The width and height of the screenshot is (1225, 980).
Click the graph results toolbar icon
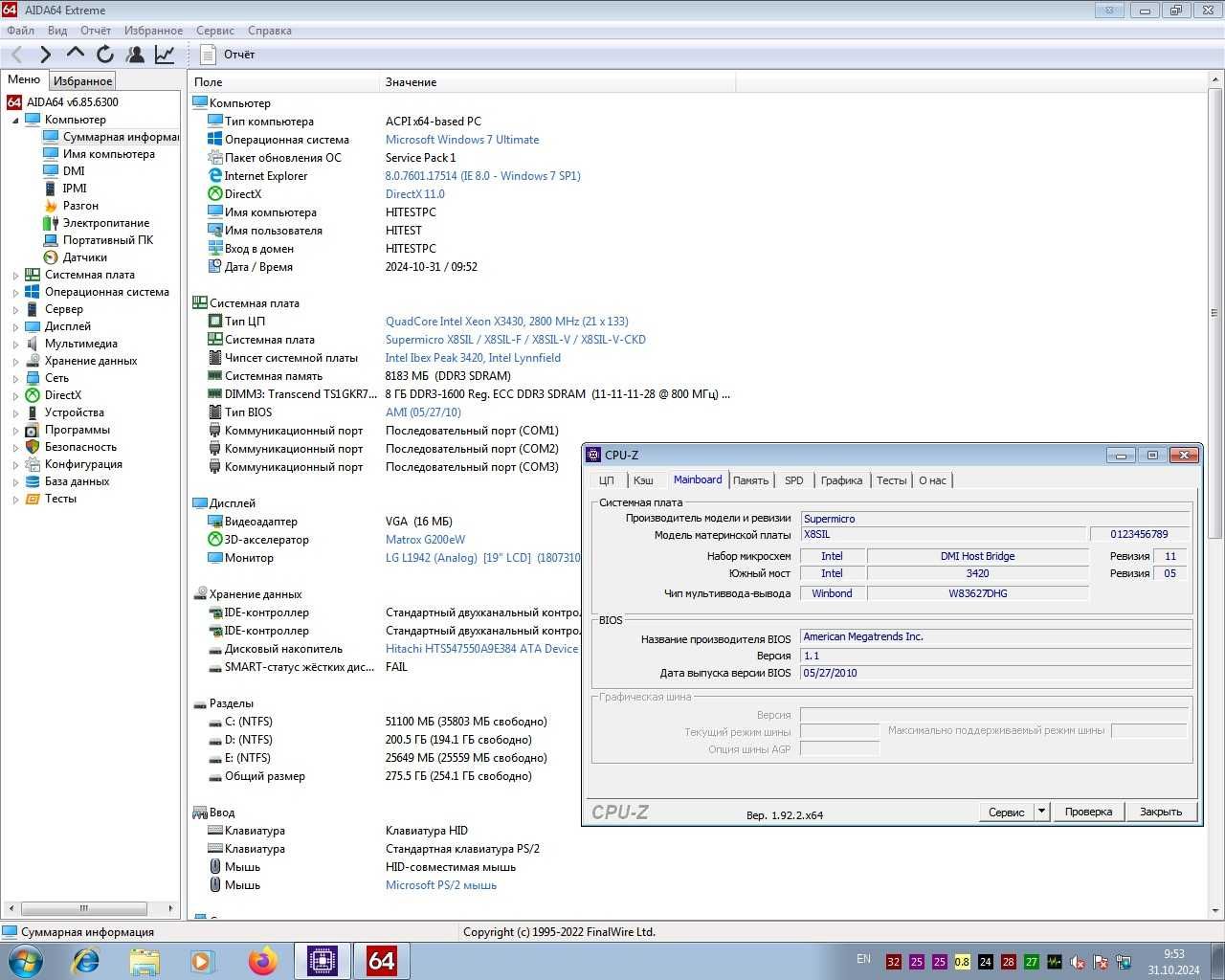[x=165, y=55]
